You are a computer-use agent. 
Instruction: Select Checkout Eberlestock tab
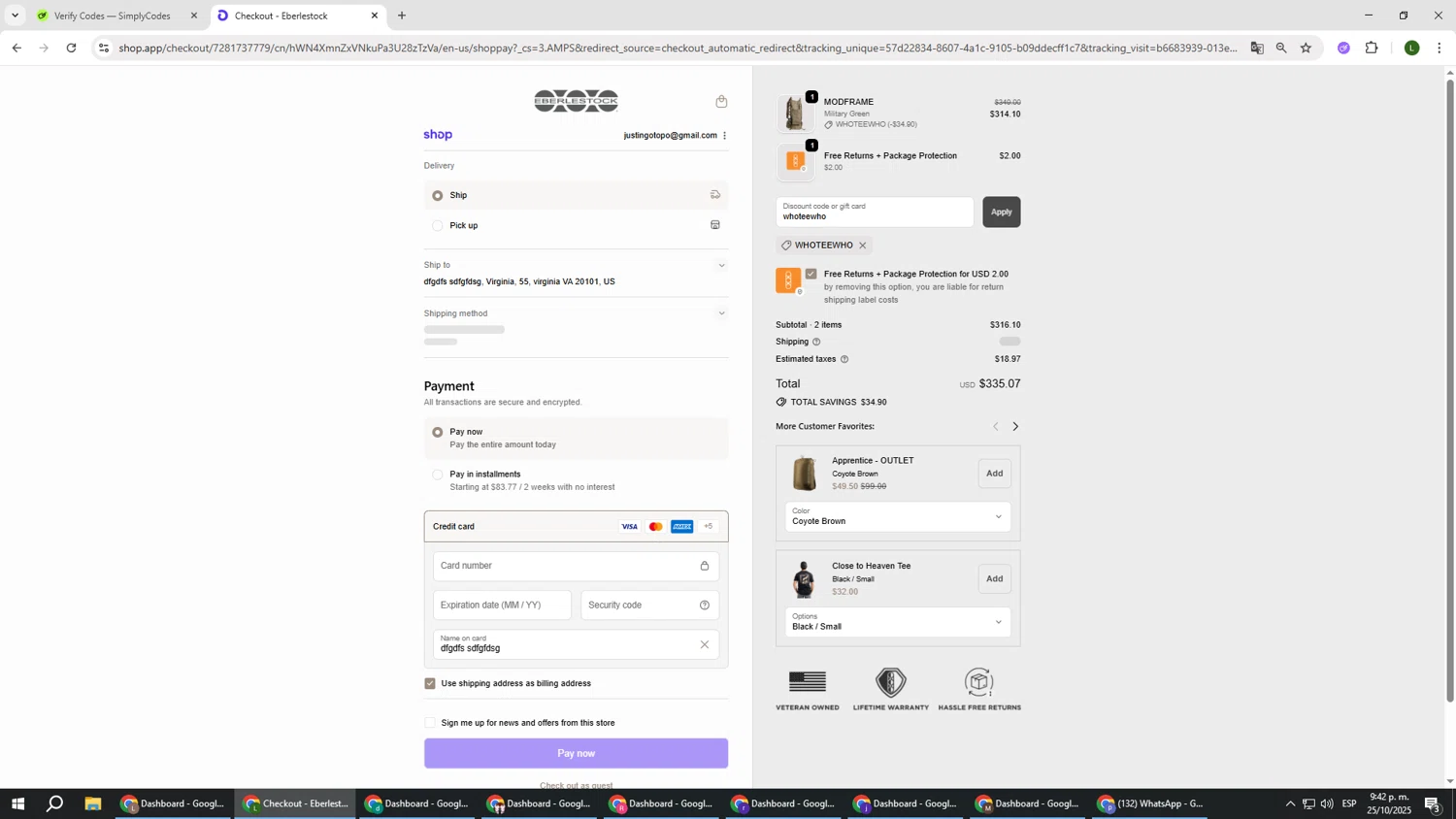tap(296, 16)
